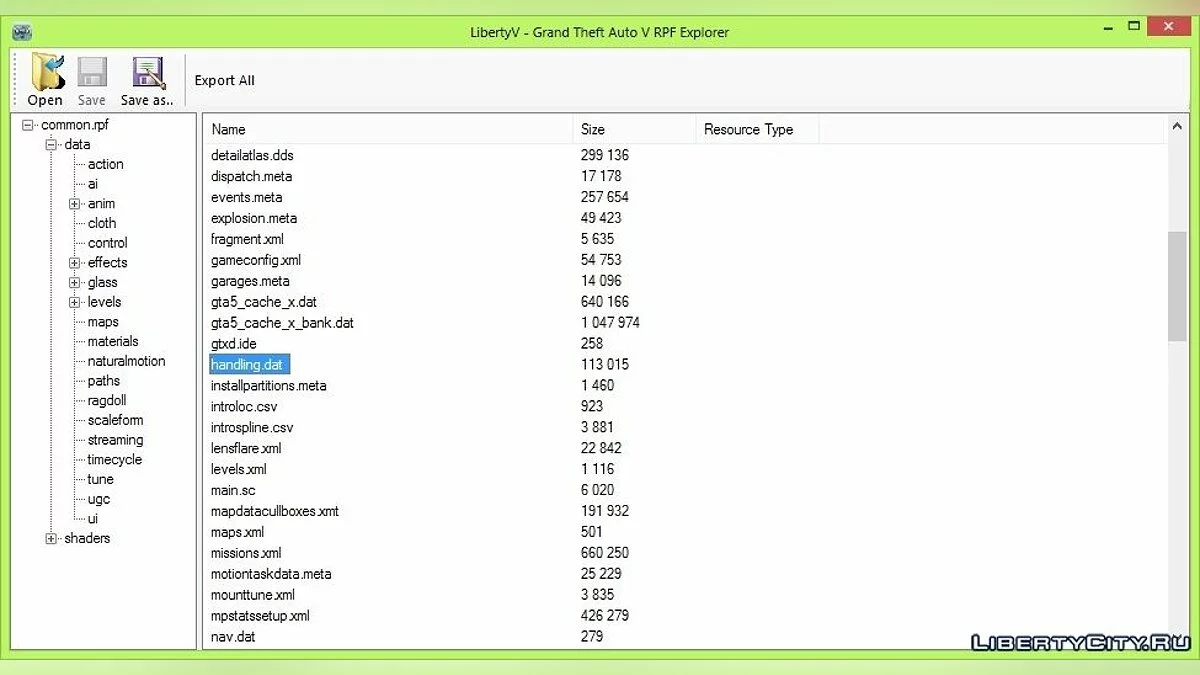
Task: Select the handling.dat file entry
Action: click(248, 365)
